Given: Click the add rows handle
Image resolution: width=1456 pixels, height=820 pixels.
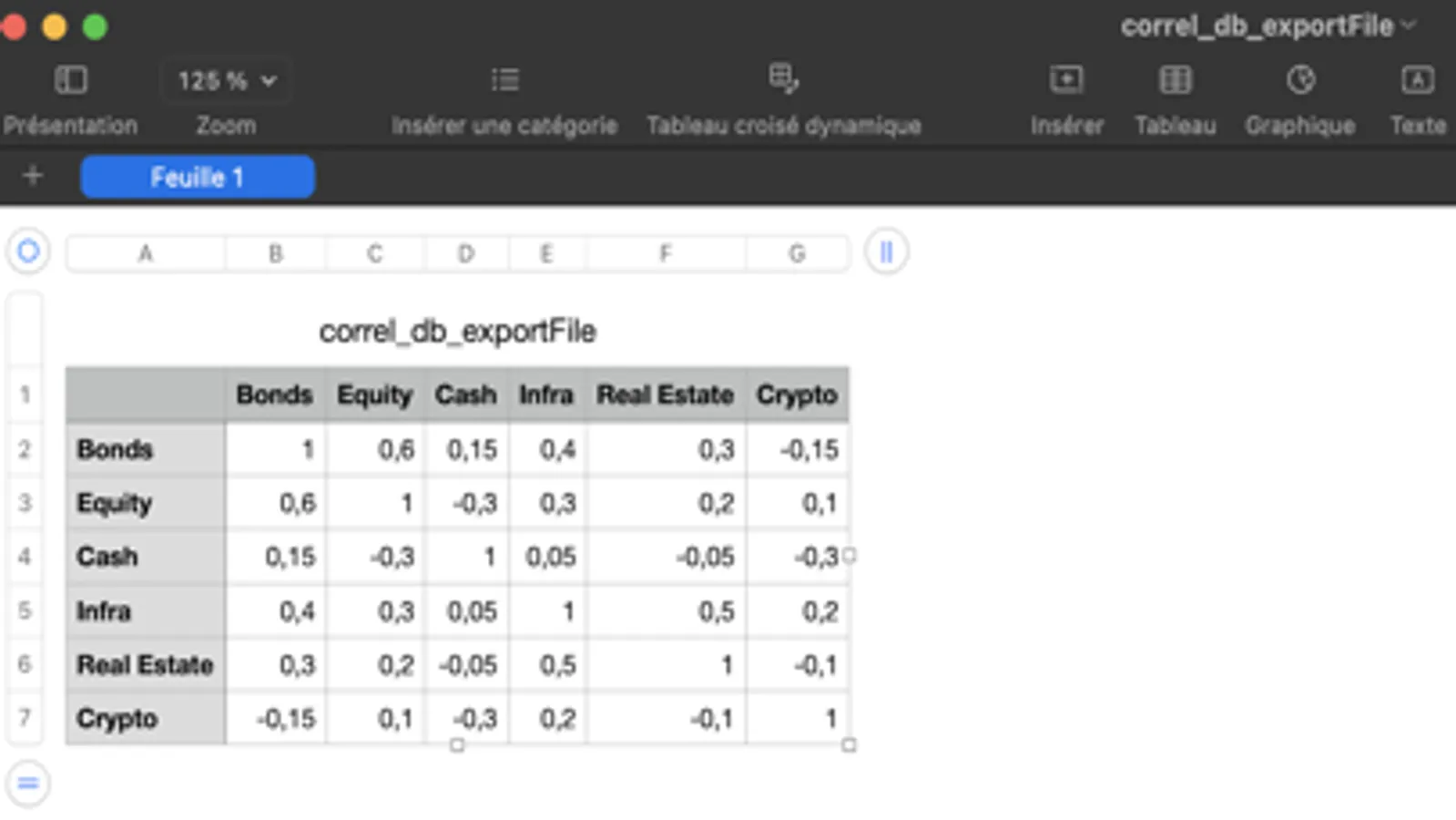Looking at the screenshot, I should tap(28, 783).
